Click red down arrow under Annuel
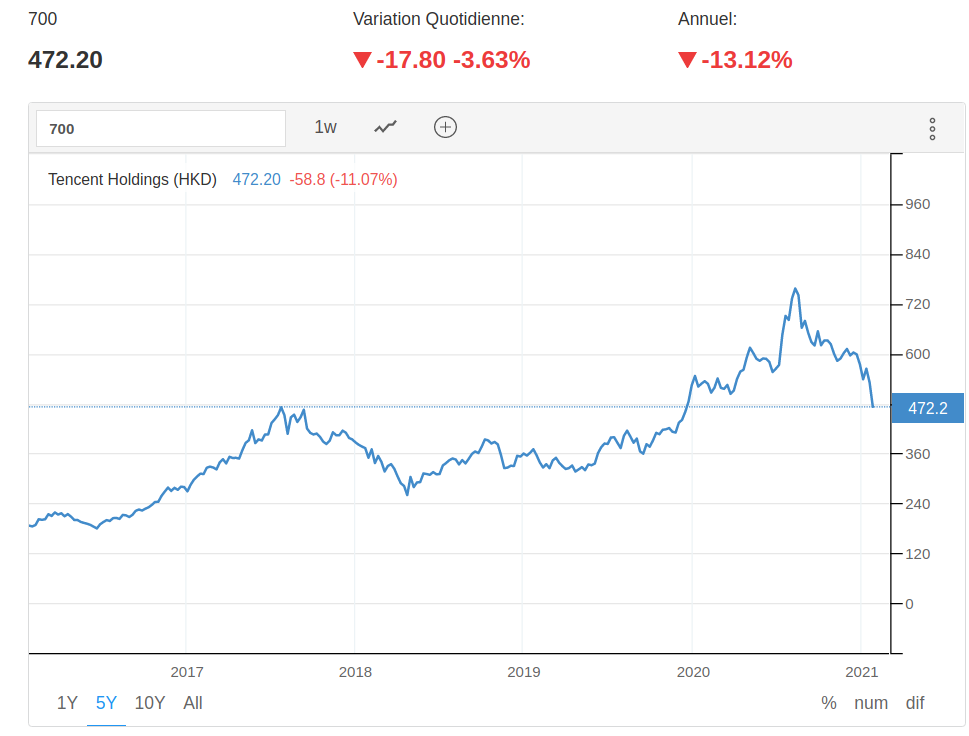Viewport: 969px width, 736px height. pyautogui.click(x=687, y=60)
